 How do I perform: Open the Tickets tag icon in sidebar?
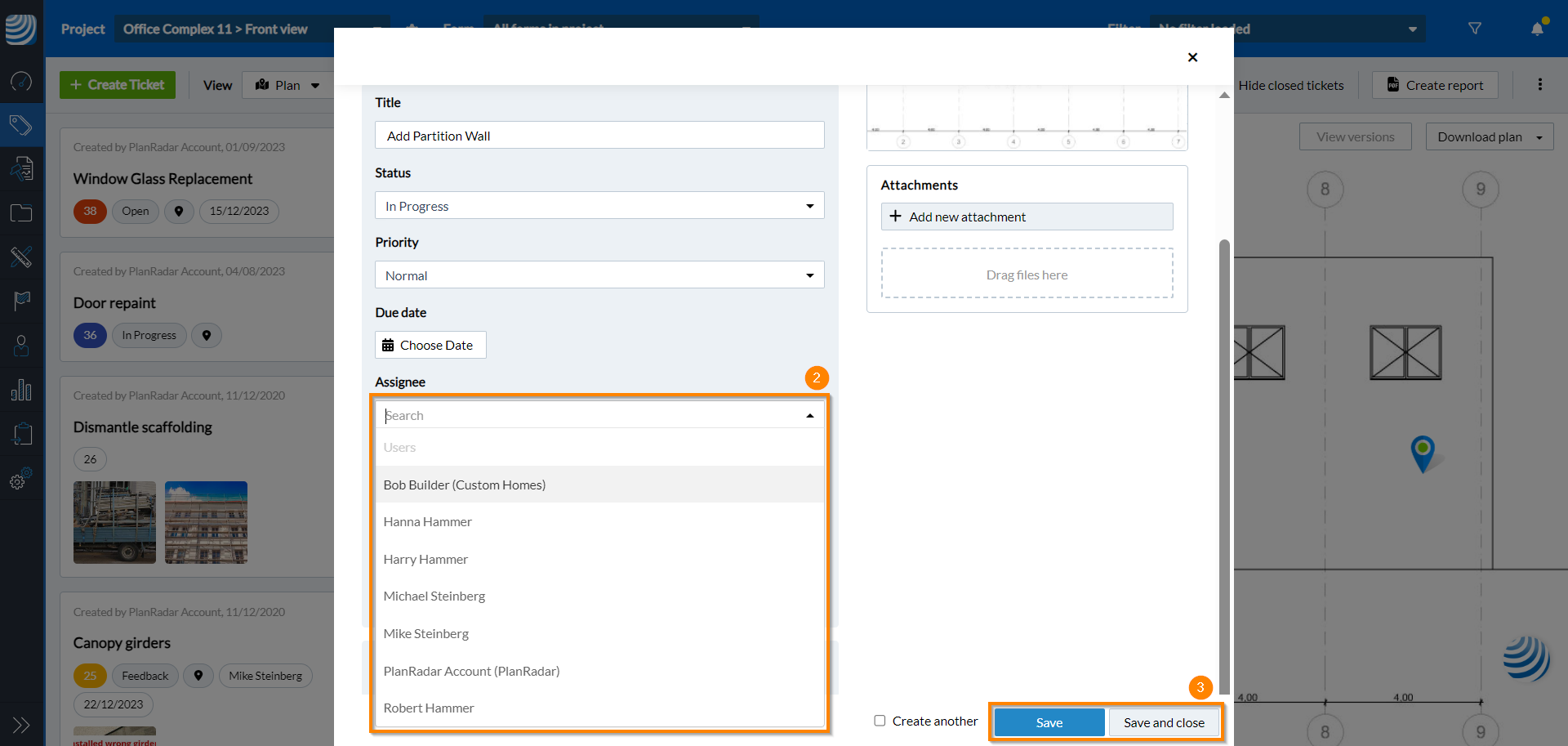21,125
